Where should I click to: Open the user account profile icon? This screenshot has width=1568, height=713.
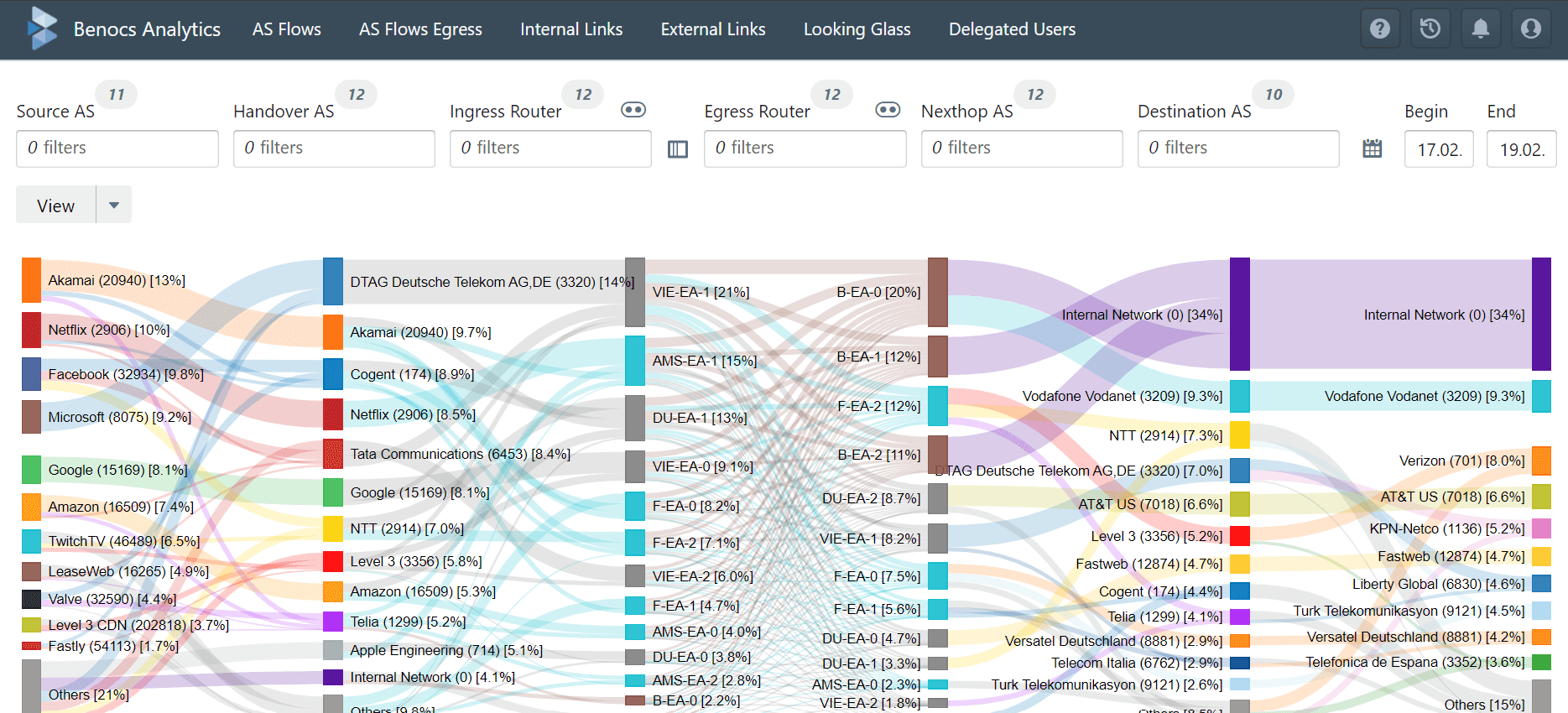pyautogui.click(x=1530, y=29)
